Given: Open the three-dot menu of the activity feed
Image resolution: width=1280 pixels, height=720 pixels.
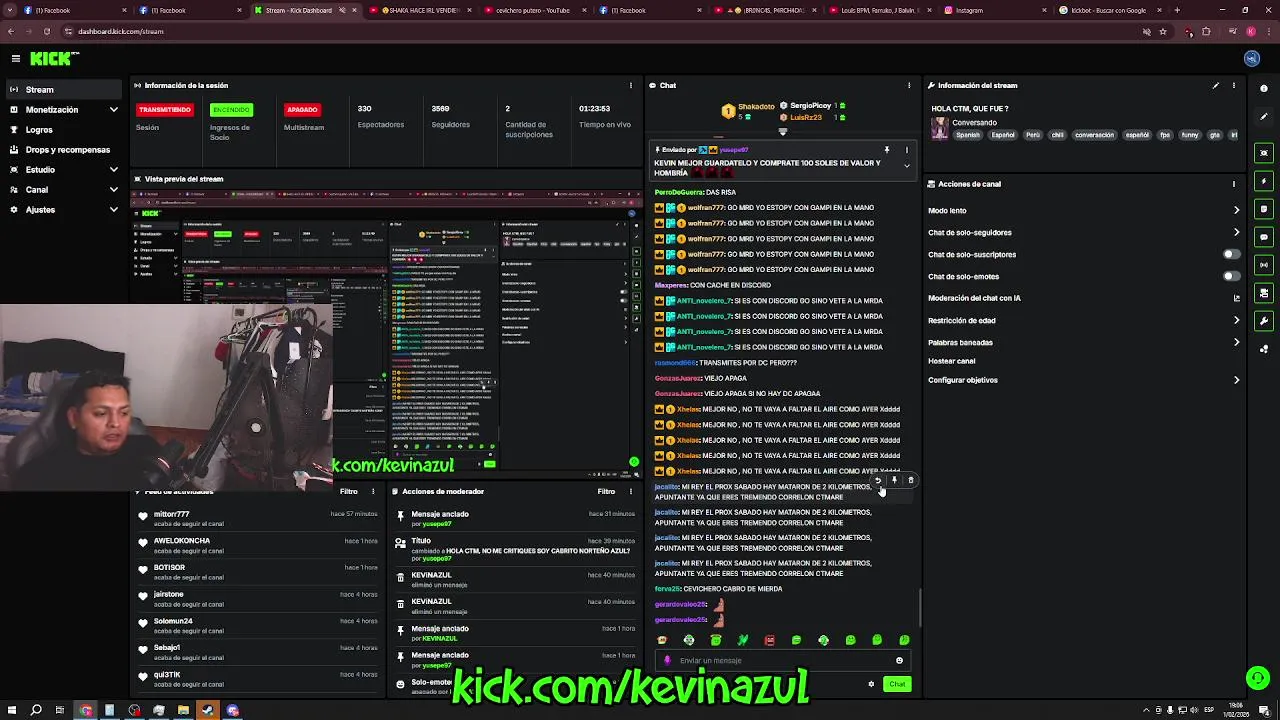Looking at the screenshot, I should point(373,492).
